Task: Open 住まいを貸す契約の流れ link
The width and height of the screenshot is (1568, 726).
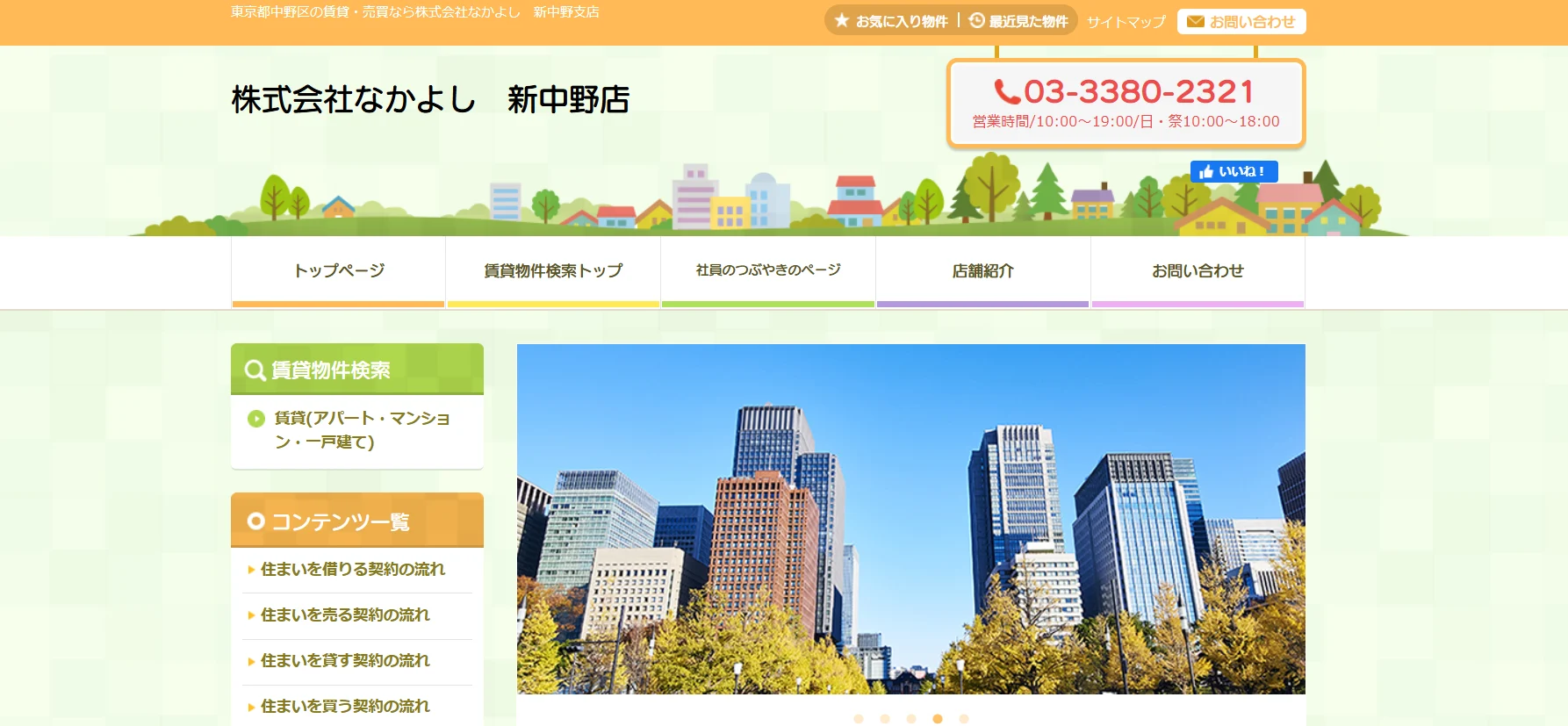Action: click(x=345, y=660)
